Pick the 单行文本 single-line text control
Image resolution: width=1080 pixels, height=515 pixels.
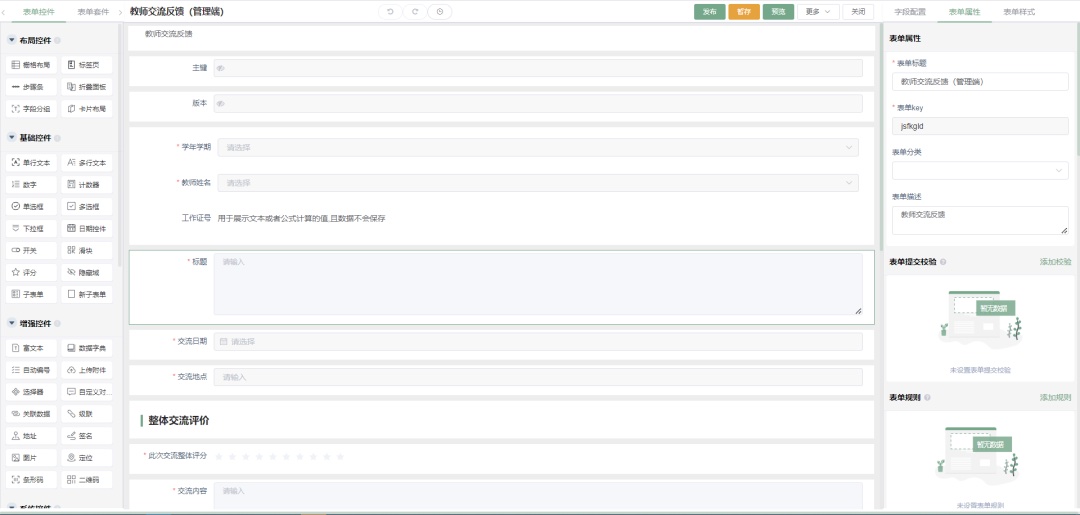click(31, 162)
